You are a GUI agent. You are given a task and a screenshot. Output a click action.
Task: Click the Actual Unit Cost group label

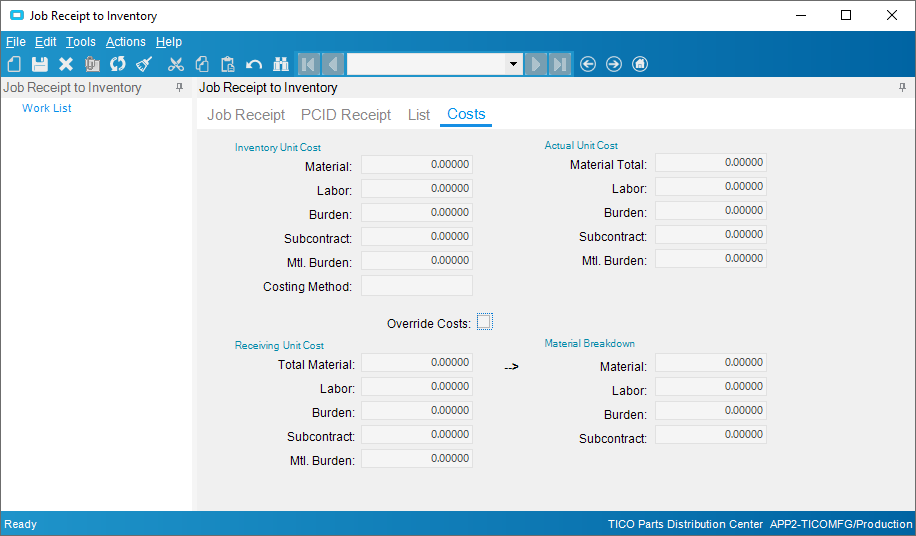(x=581, y=145)
